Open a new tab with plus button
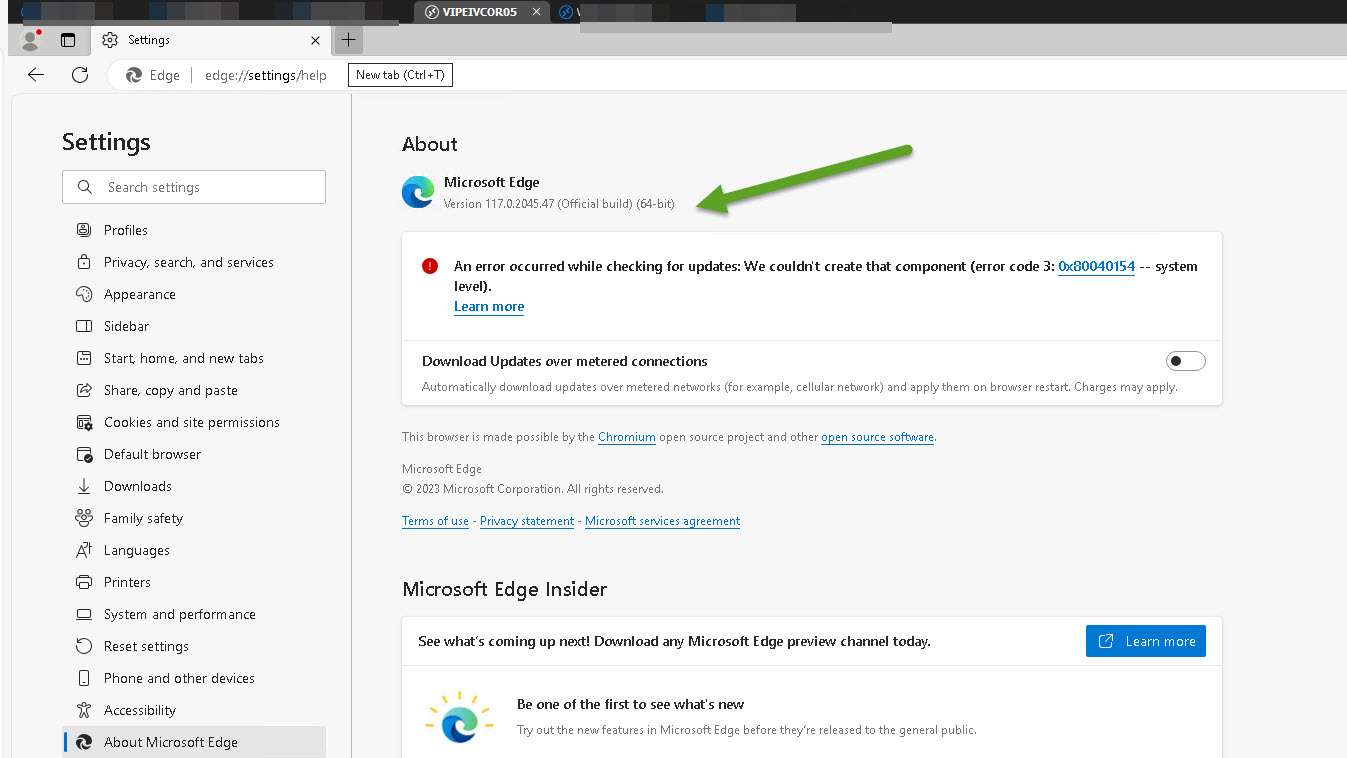The height and width of the screenshot is (758, 1347). [348, 40]
